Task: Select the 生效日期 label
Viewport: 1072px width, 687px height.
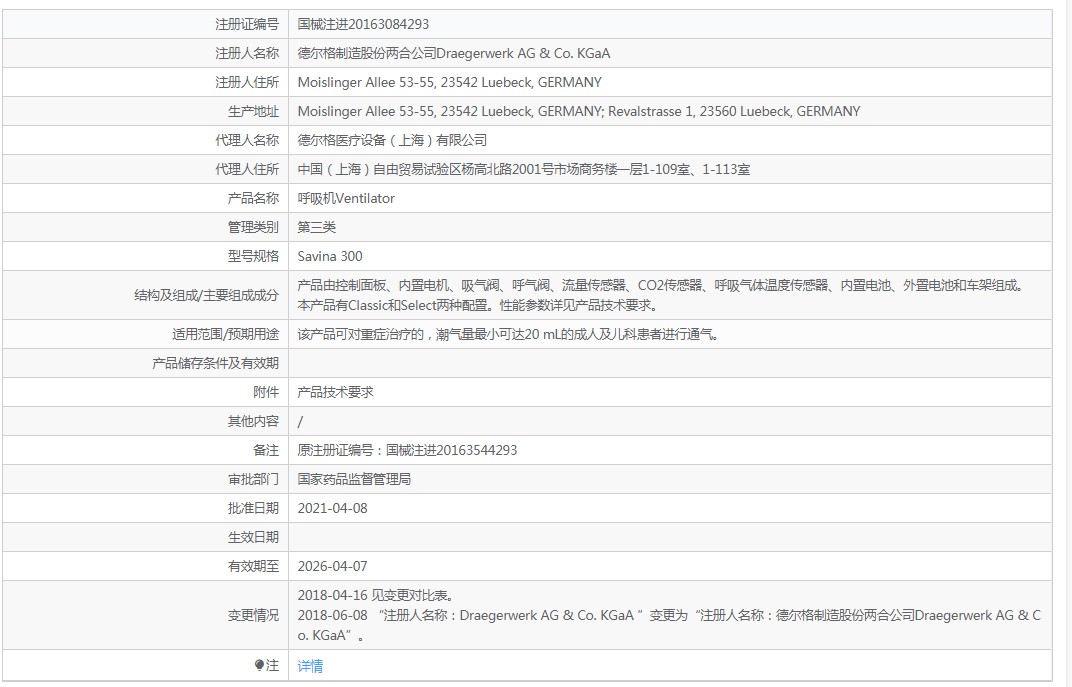Action: pos(253,537)
